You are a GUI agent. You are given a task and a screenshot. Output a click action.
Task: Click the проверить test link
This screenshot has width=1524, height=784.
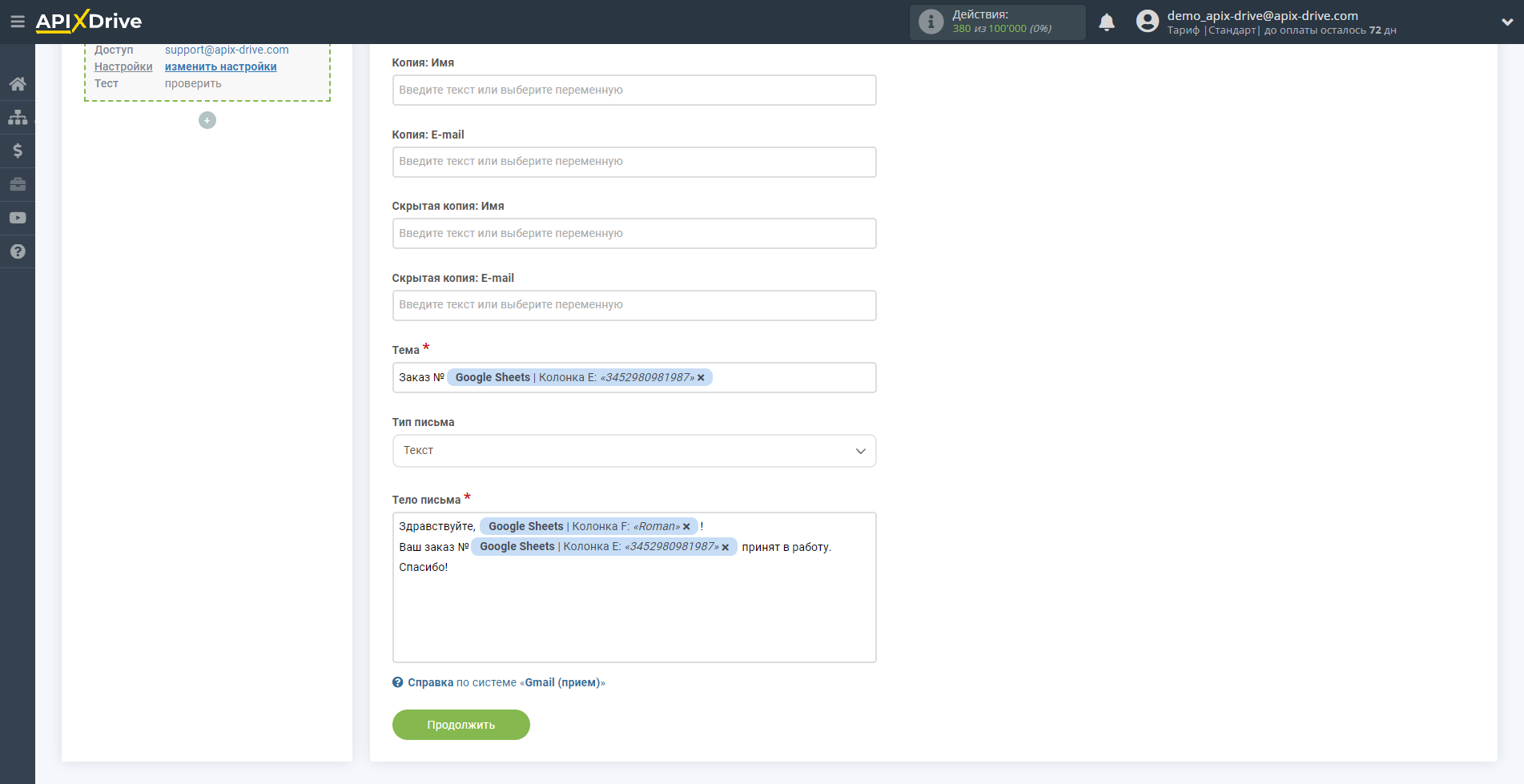click(193, 83)
